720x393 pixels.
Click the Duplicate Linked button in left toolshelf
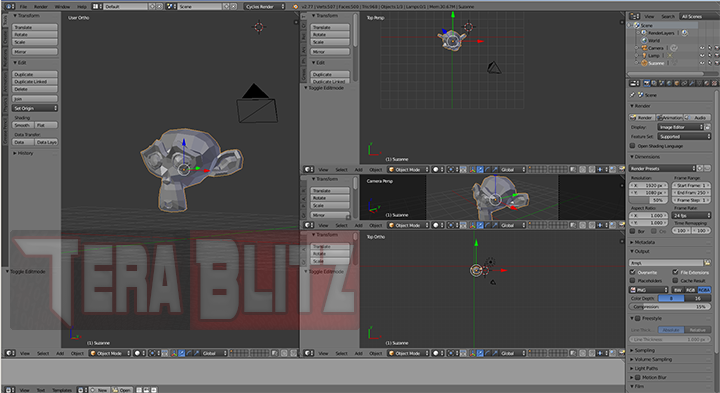tap(35, 81)
